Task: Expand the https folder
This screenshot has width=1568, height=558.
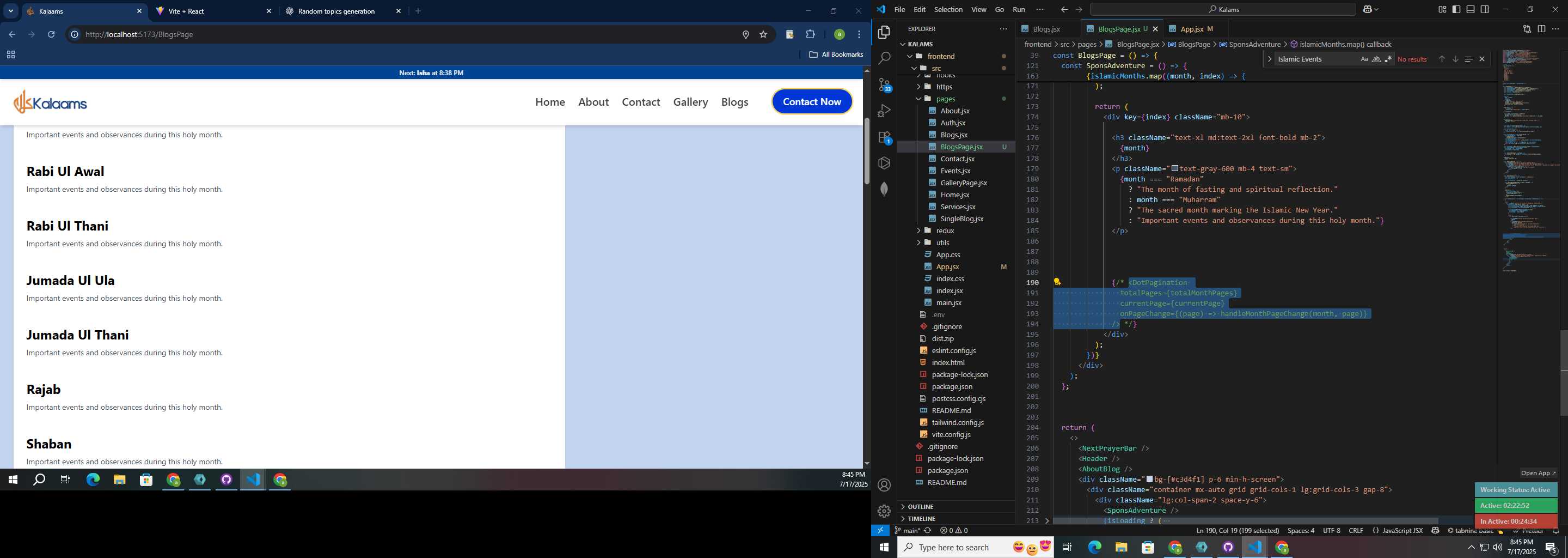Action: 918,87
